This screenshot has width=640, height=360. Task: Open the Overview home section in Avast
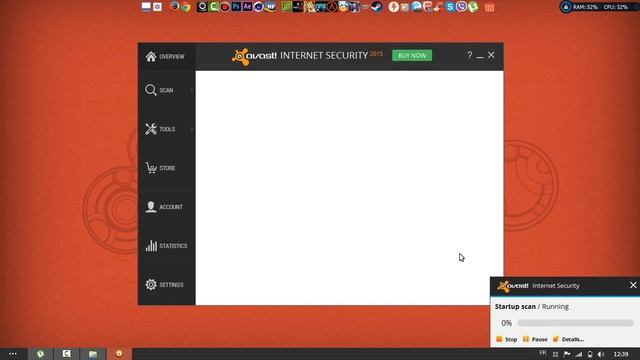click(167, 56)
